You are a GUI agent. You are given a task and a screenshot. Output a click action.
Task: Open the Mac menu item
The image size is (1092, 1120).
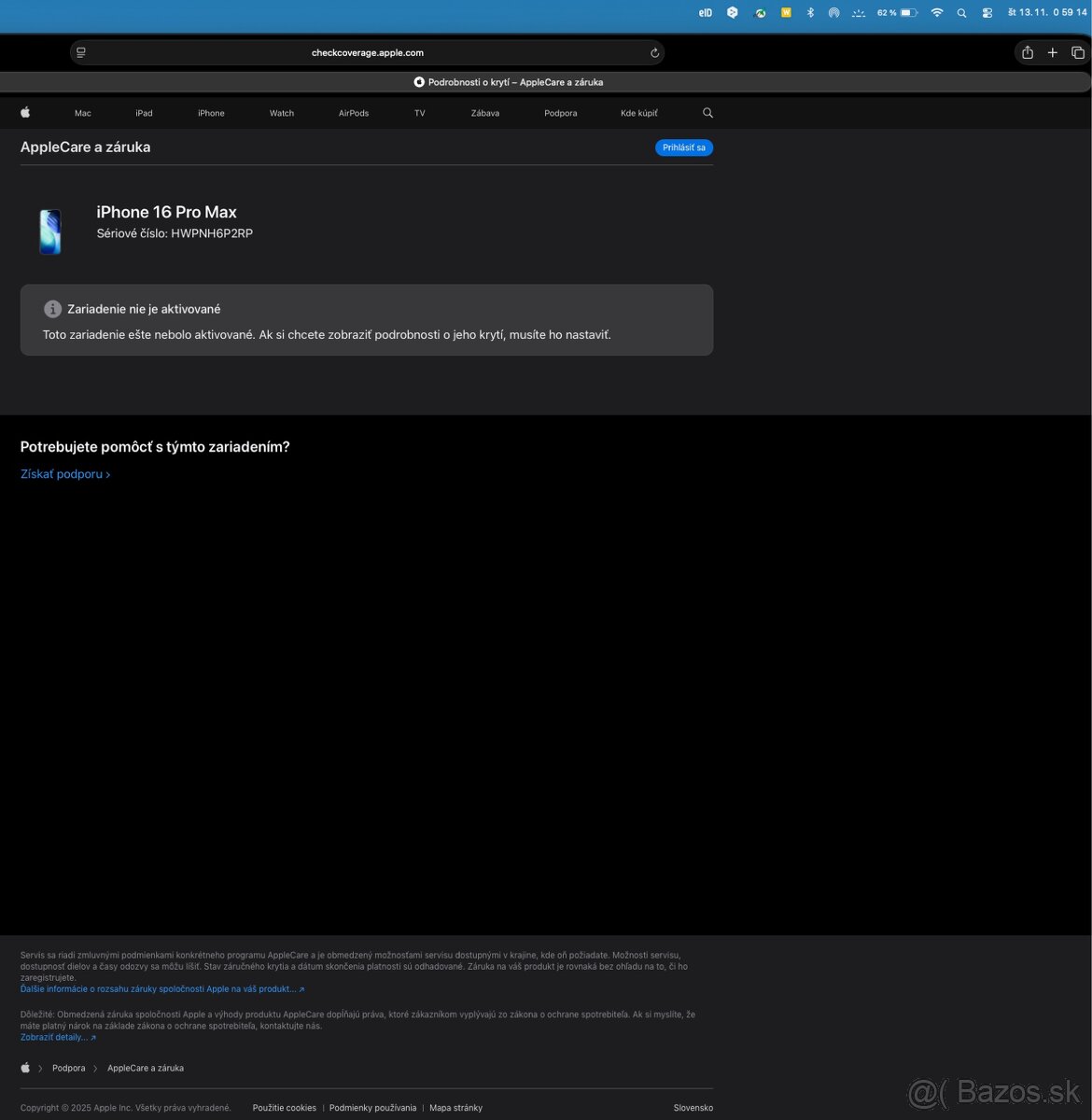83,113
